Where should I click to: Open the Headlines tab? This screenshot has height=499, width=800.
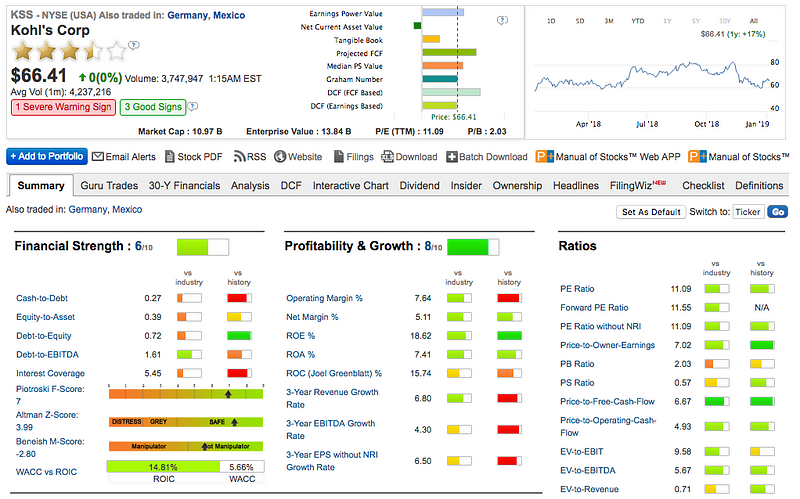coord(576,186)
